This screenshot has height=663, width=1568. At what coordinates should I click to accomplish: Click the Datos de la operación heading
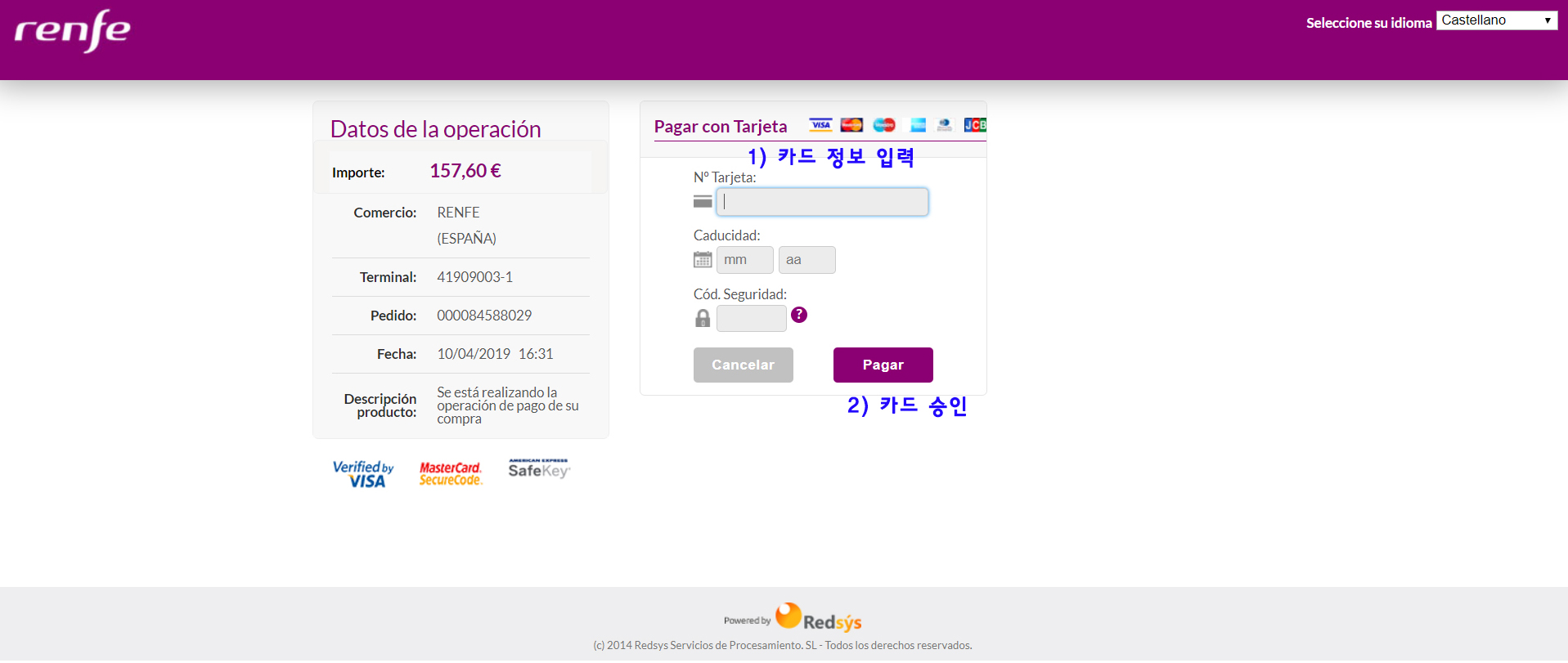(436, 129)
